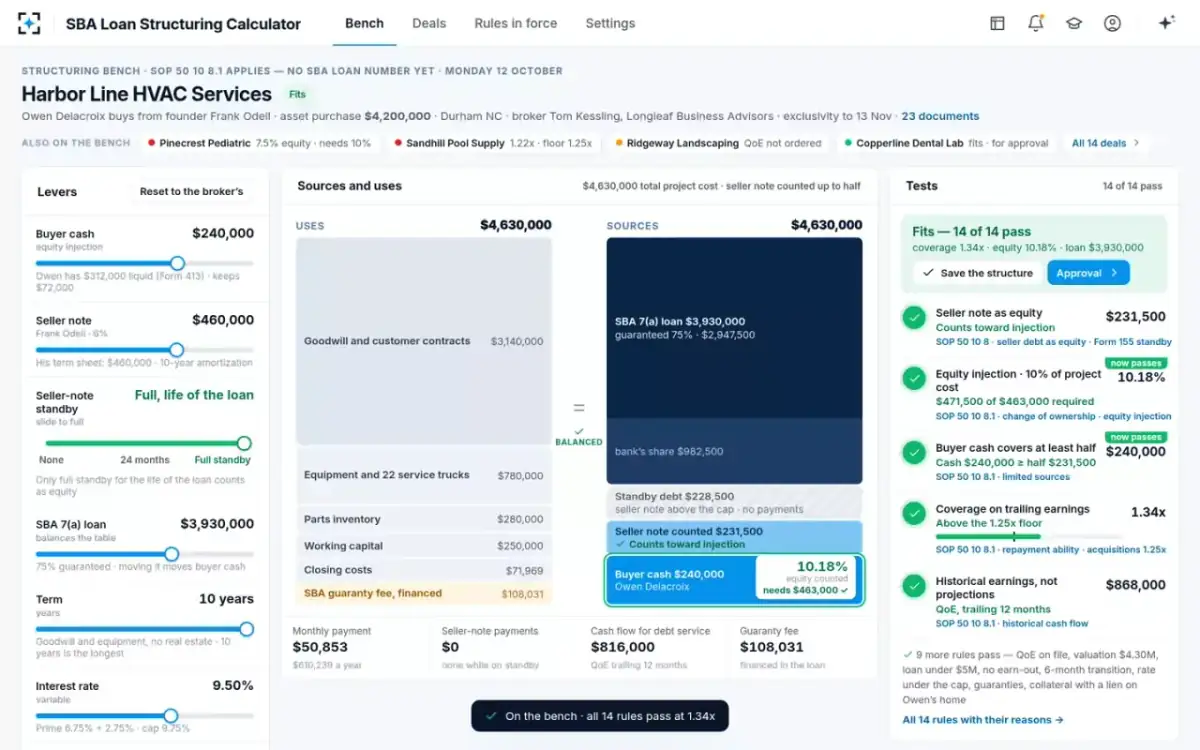Click green check beside Historical earnings test
This screenshot has width=1200, height=750.
(914, 586)
